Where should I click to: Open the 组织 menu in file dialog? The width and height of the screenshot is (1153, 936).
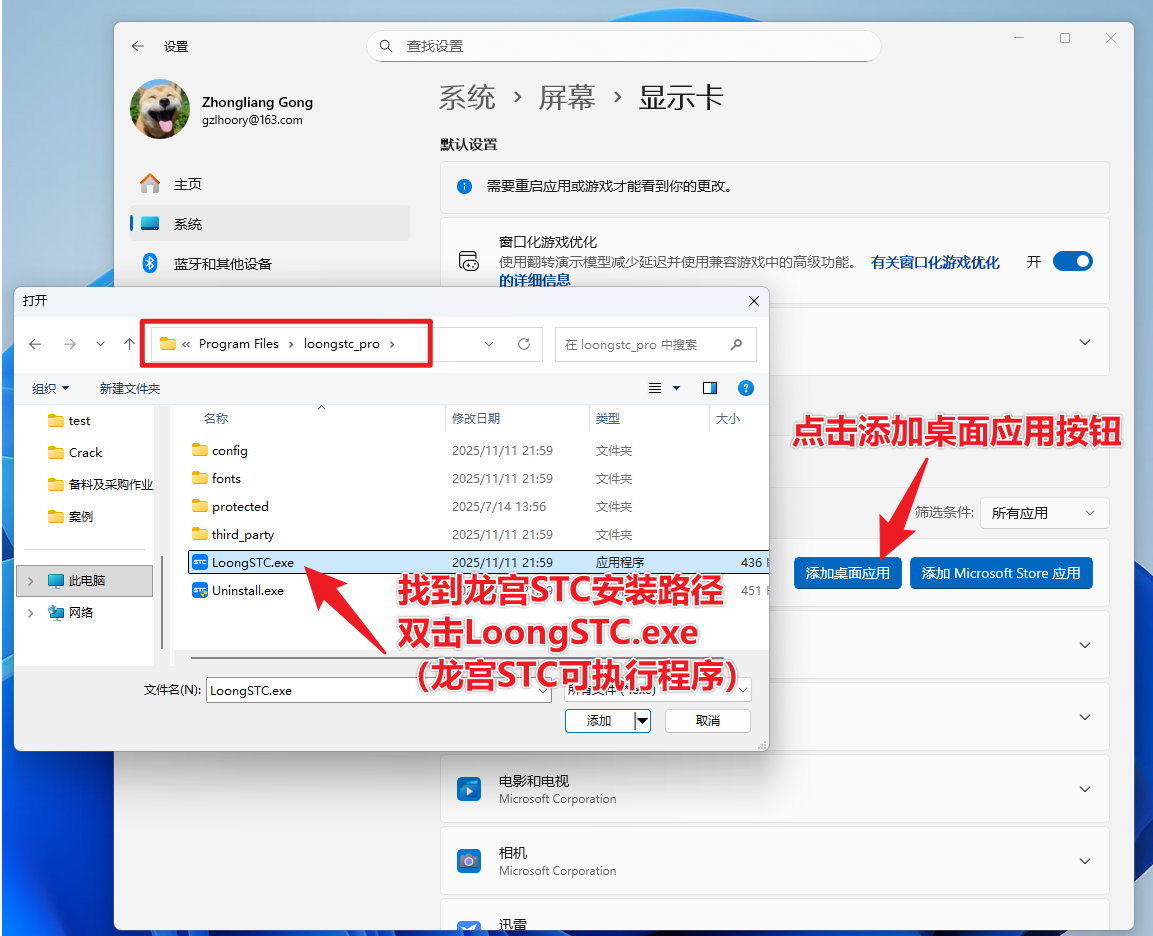50,388
